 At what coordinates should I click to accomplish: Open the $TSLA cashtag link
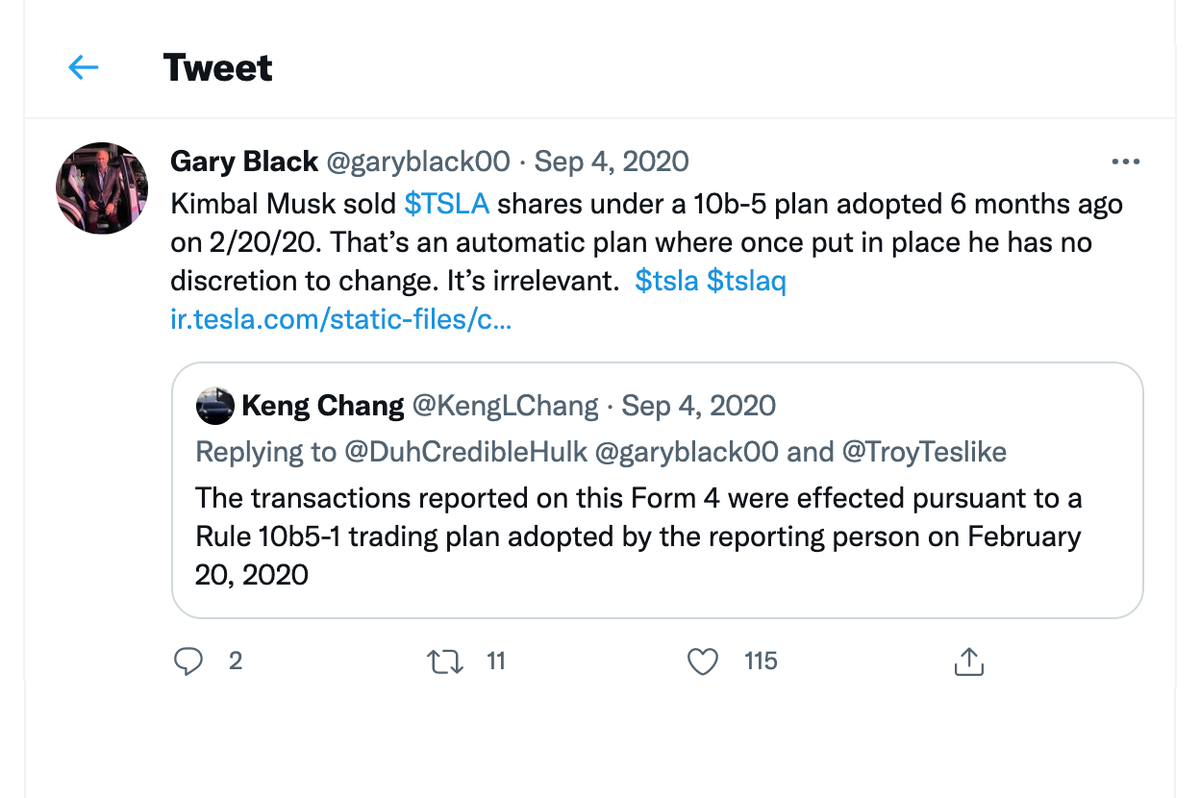pos(447,204)
